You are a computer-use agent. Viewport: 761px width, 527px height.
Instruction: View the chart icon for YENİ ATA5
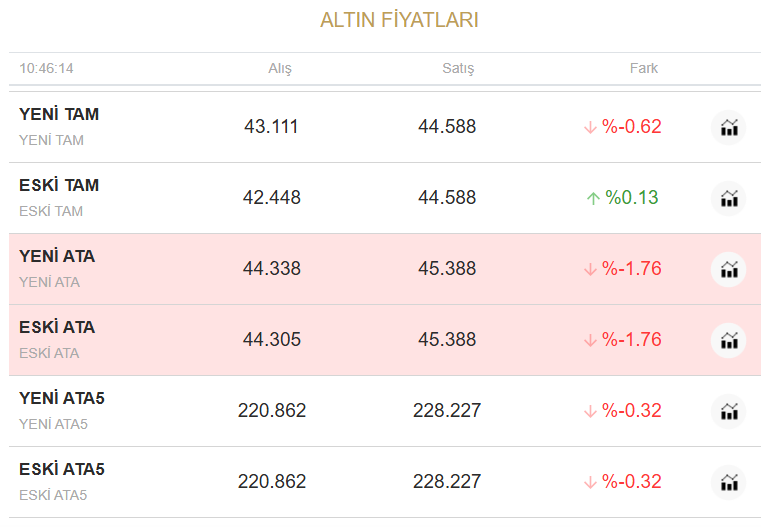[728, 412]
